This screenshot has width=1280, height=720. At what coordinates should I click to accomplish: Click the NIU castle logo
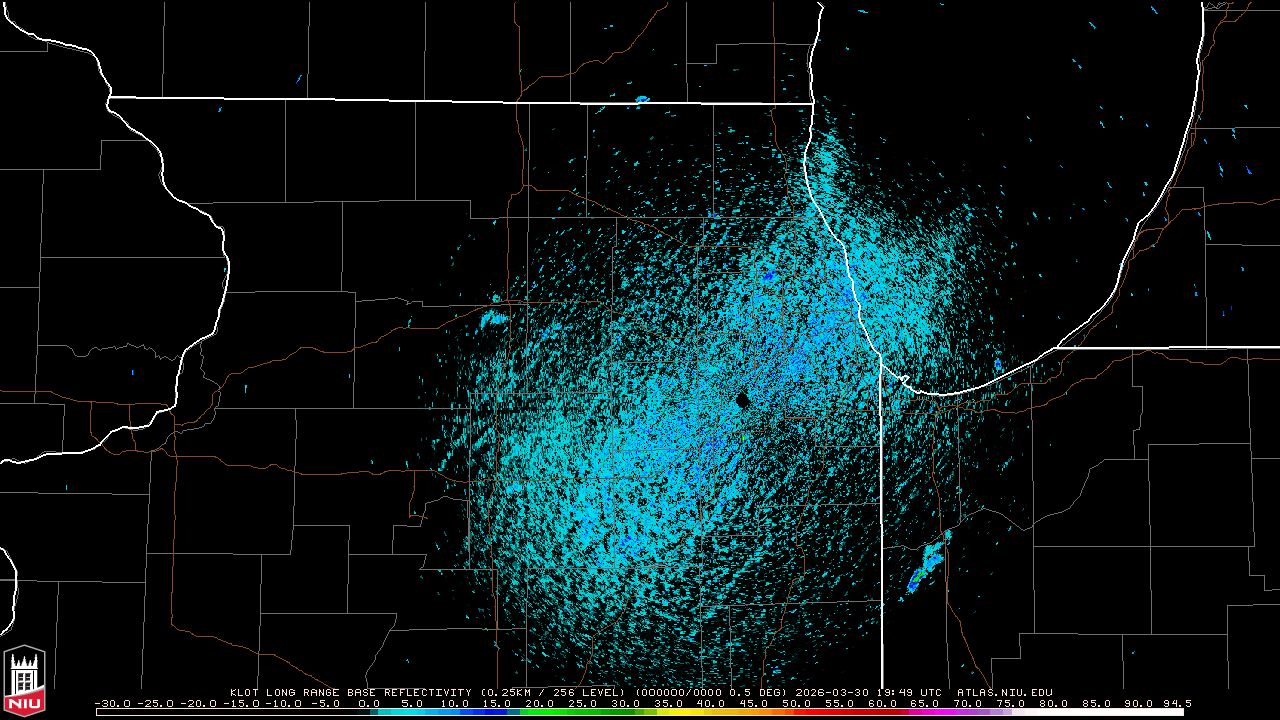tap(24, 682)
